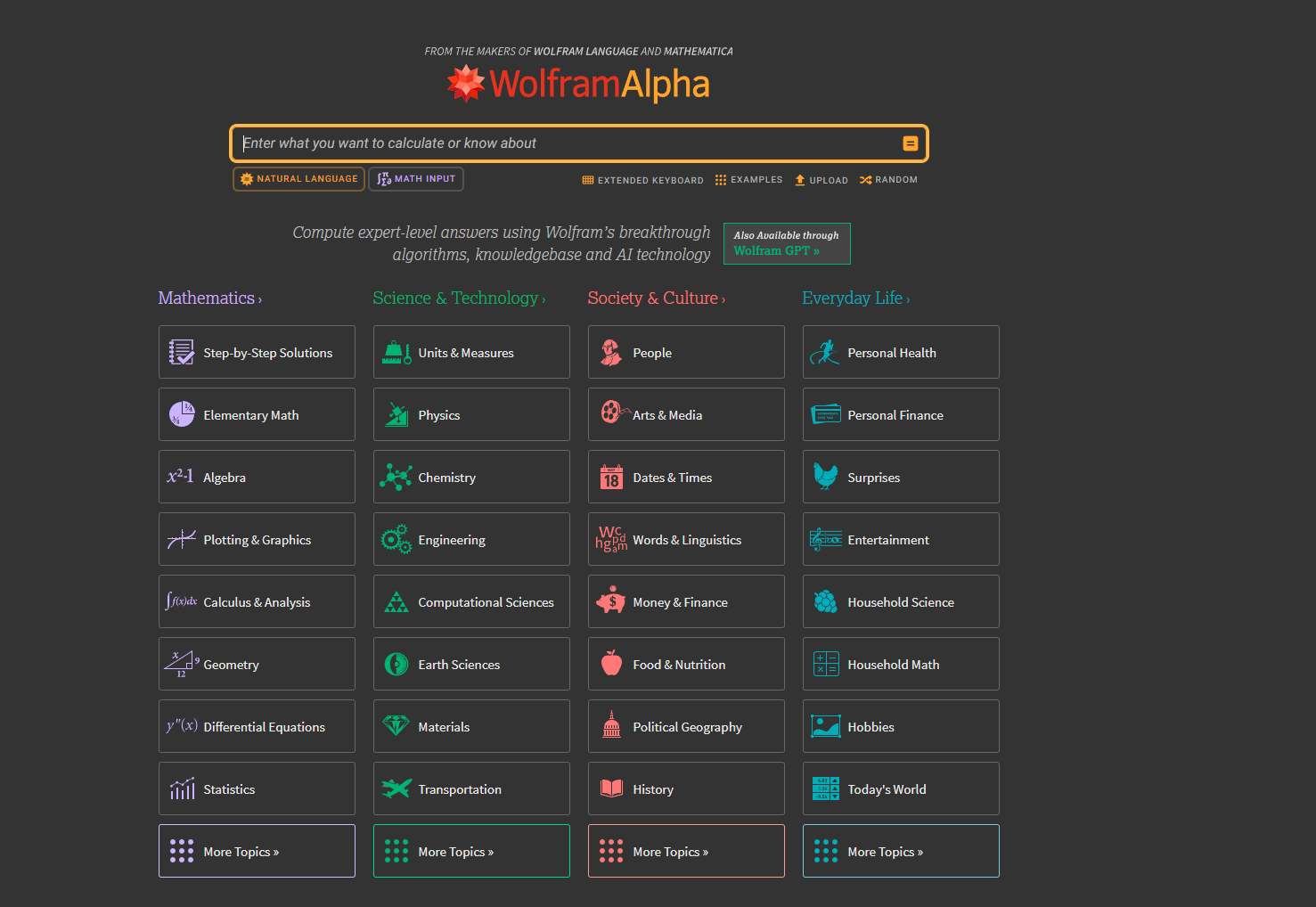1316x907 pixels.
Task: Click the WolframAlpha logo
Action: [x=578, y=84]
